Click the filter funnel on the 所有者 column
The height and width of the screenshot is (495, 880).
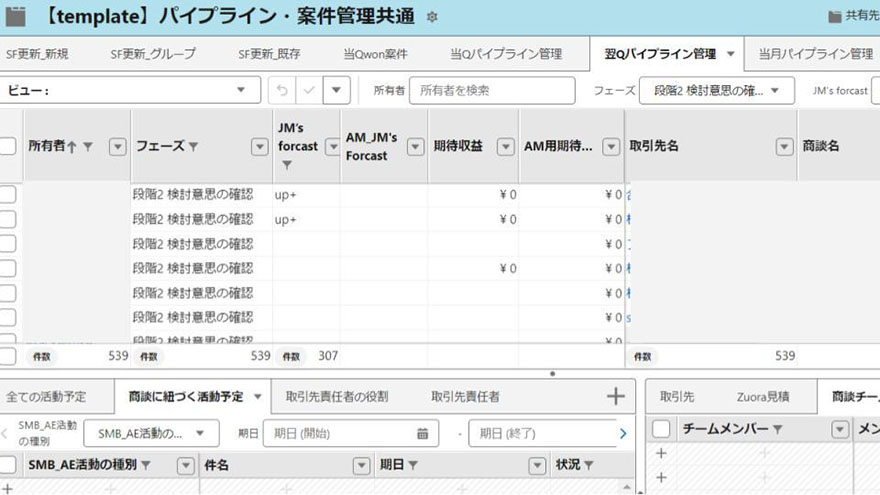coord(88,146)
